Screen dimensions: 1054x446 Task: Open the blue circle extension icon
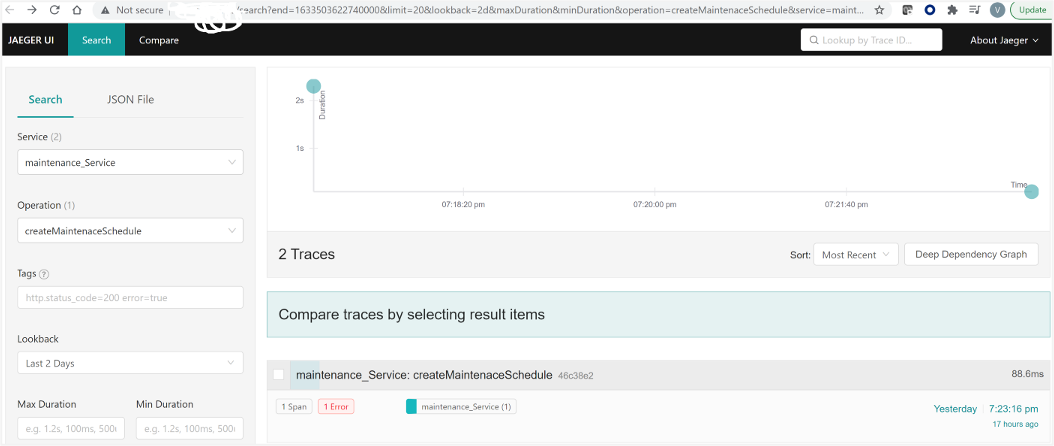pyautogui.click(x=930, y=10)
